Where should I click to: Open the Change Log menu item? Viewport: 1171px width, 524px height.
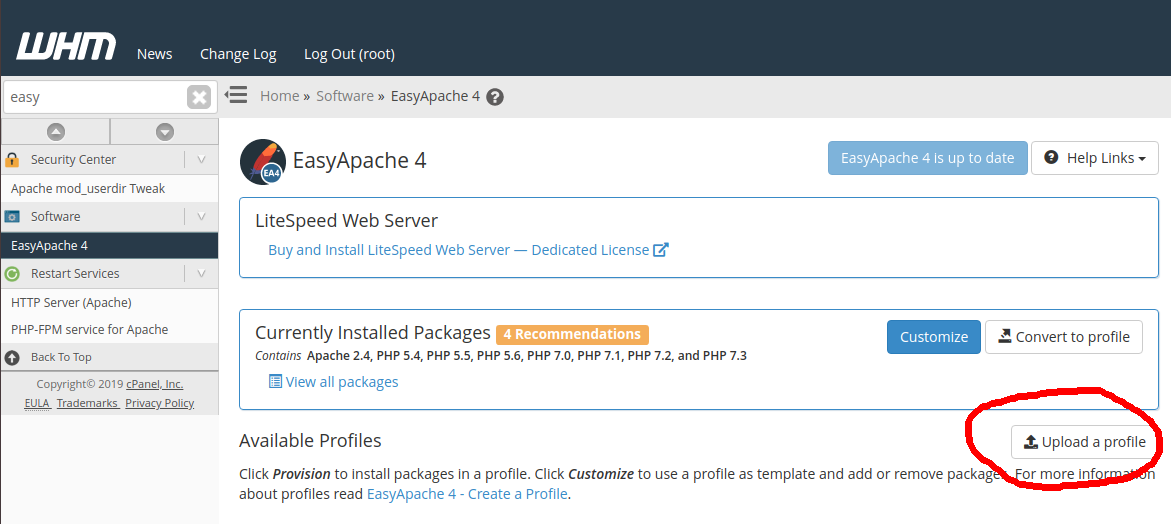238,54
